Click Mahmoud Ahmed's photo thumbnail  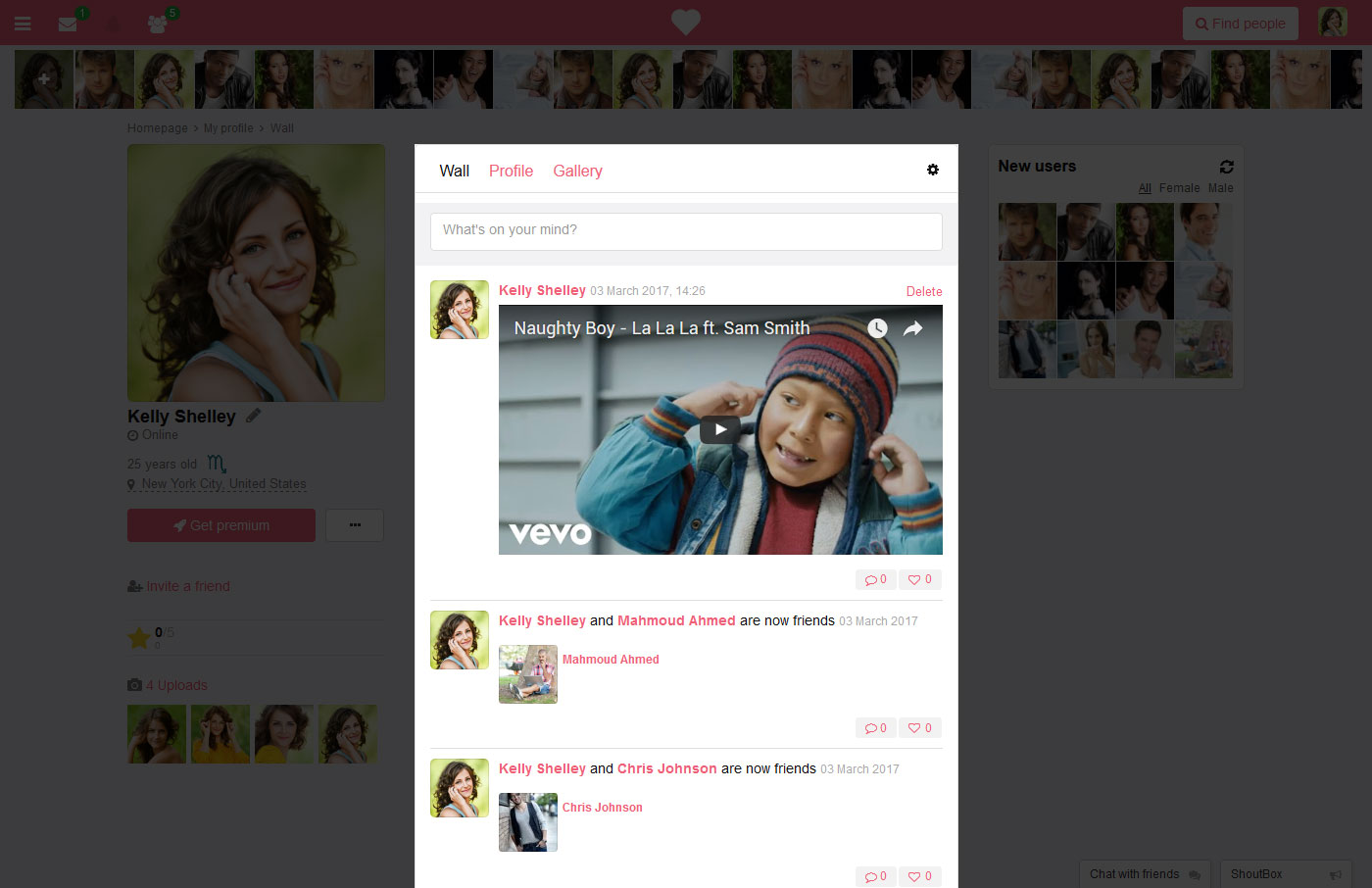(x=528, y=674)
